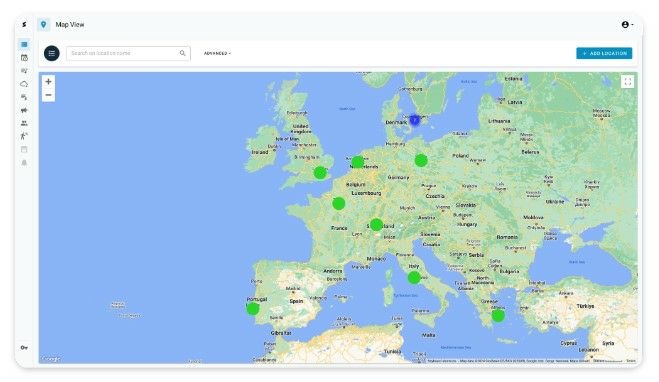
Task: Click the blue cluster marker over Denmark
Action: tap(414, 120)
